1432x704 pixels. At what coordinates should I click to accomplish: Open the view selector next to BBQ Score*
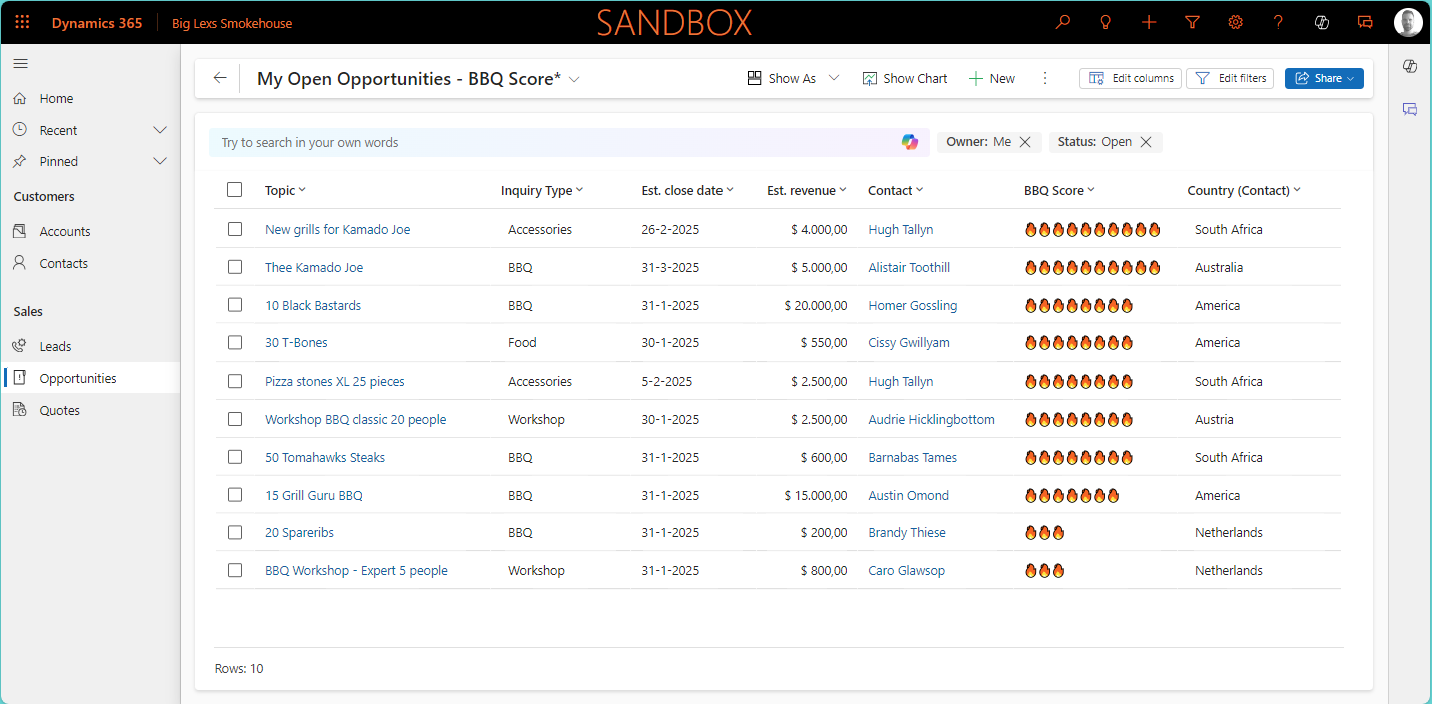(x=574, y=79)
